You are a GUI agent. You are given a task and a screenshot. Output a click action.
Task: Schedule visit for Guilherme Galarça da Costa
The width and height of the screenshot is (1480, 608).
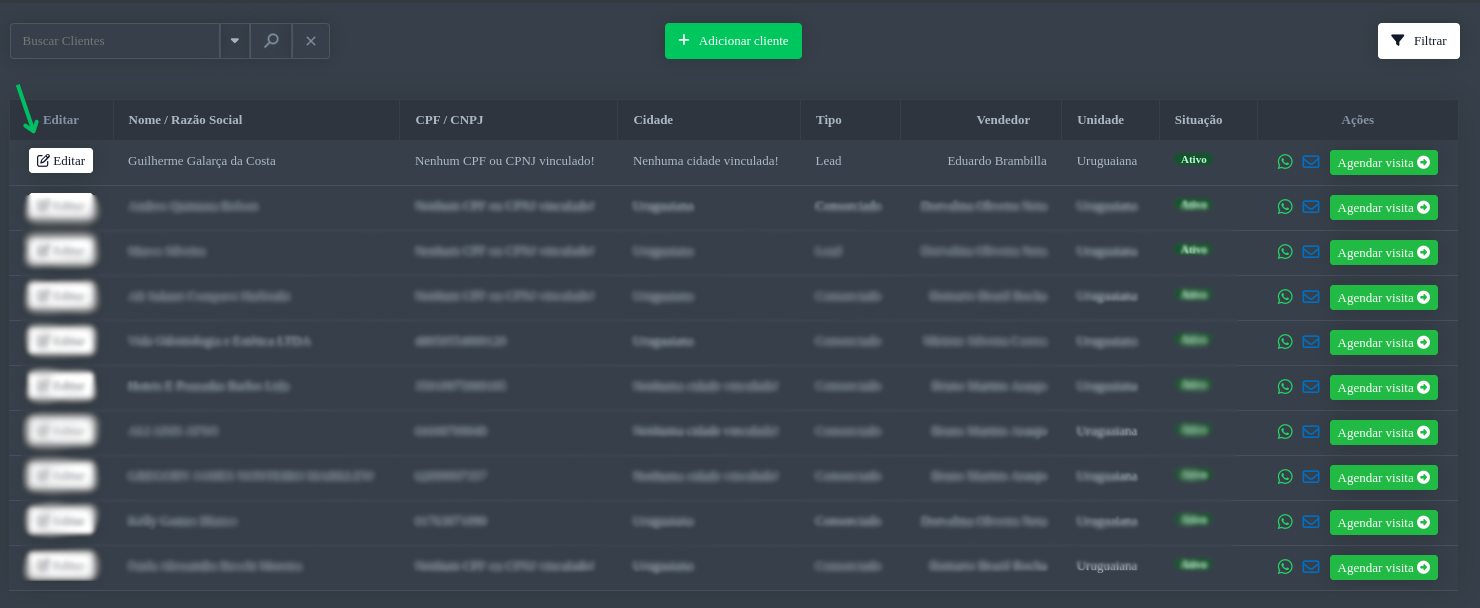pos(1383,162)
